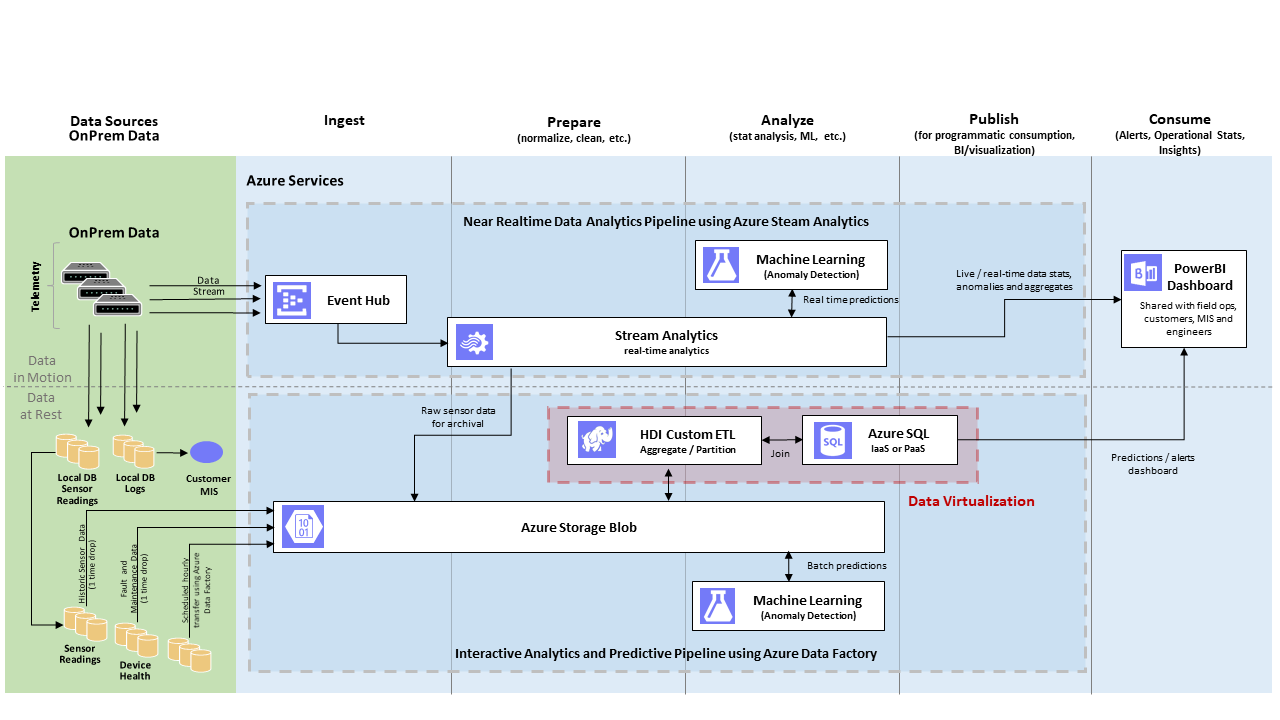Click the Event Hub icon
The image size is (1280, 720).
coord(291,299)
